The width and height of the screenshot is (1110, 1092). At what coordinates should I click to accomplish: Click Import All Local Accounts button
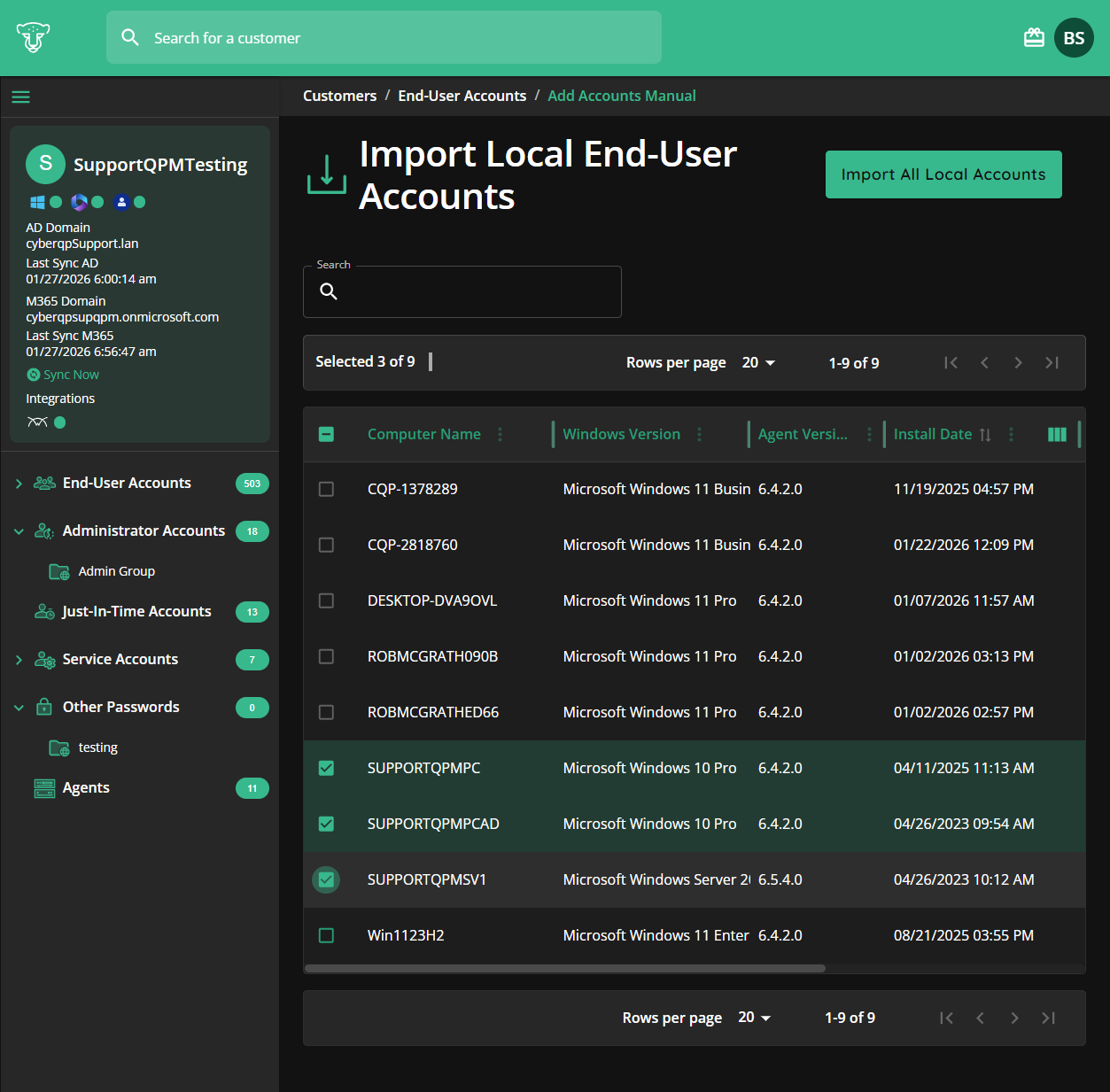tap(943, 174)
